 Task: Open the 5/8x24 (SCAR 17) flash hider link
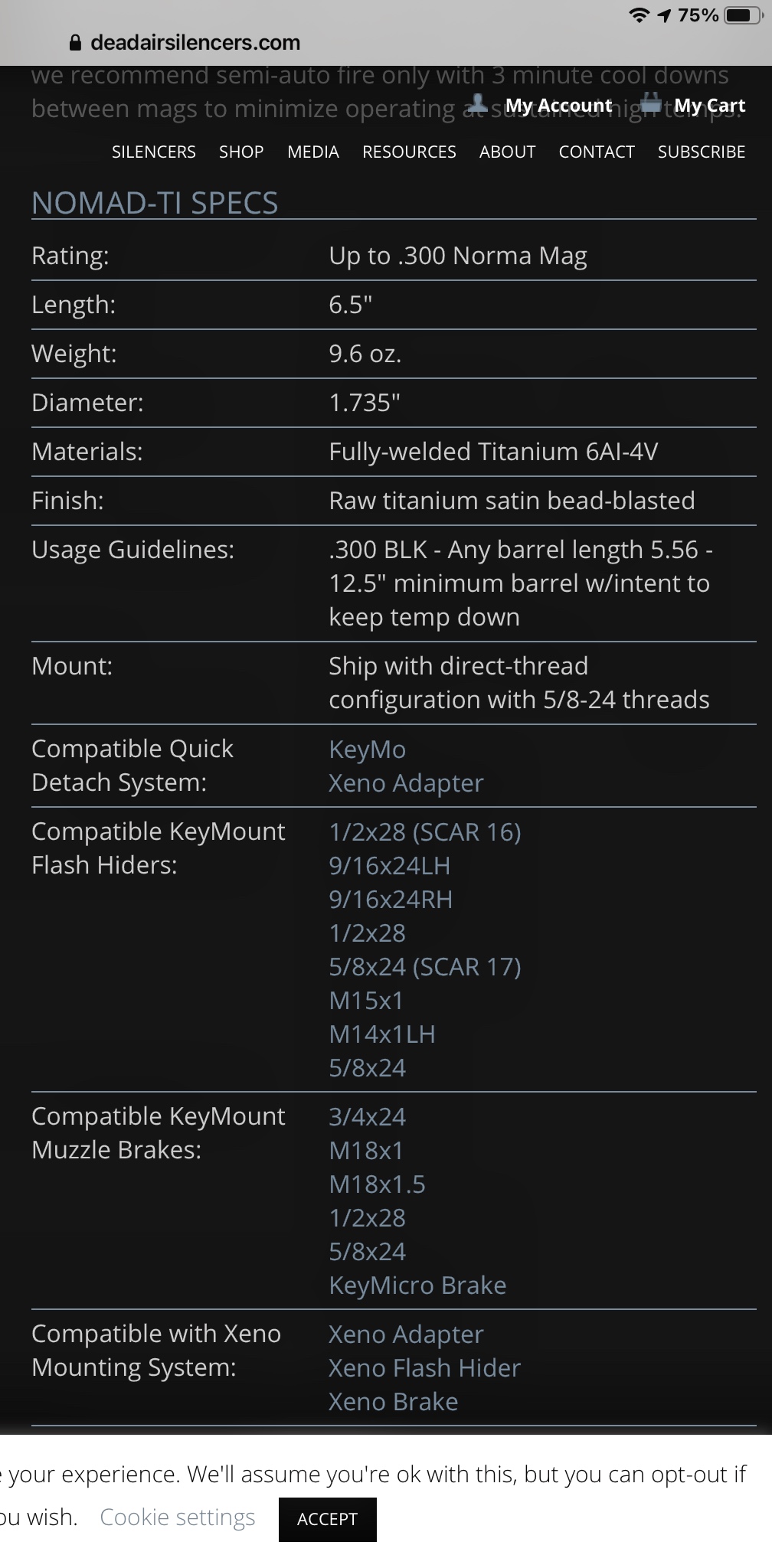coord(425,967)
